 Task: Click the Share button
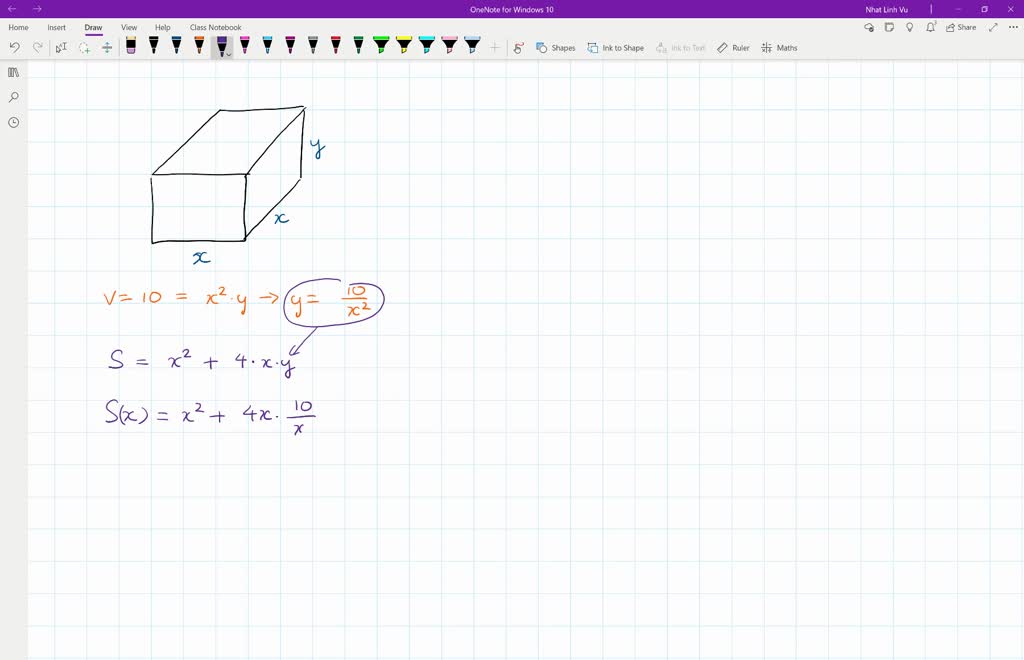click(x=961, y=27)
